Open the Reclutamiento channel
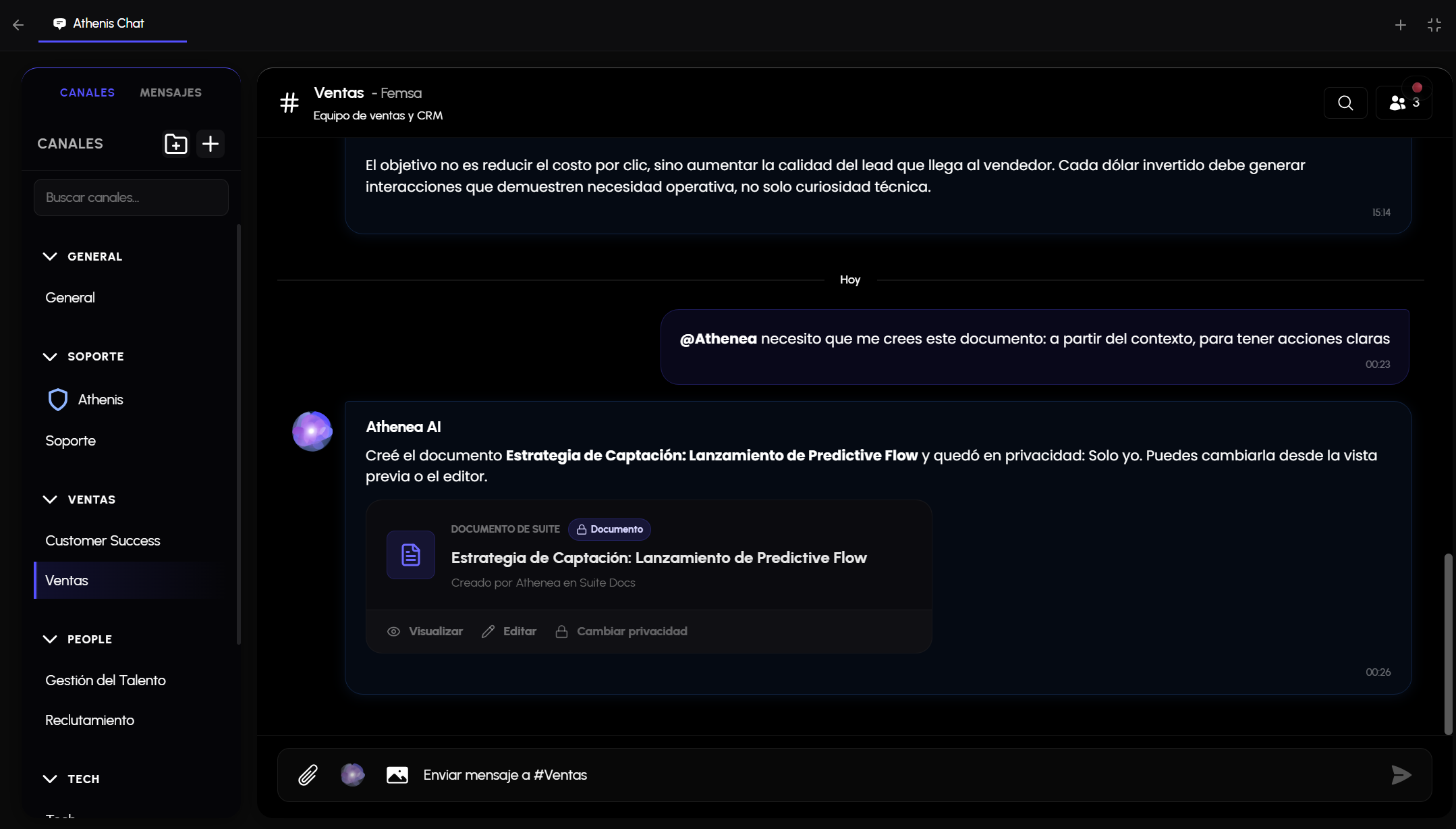The width and height of the screenshot is (1456, 829). [130, 720]
